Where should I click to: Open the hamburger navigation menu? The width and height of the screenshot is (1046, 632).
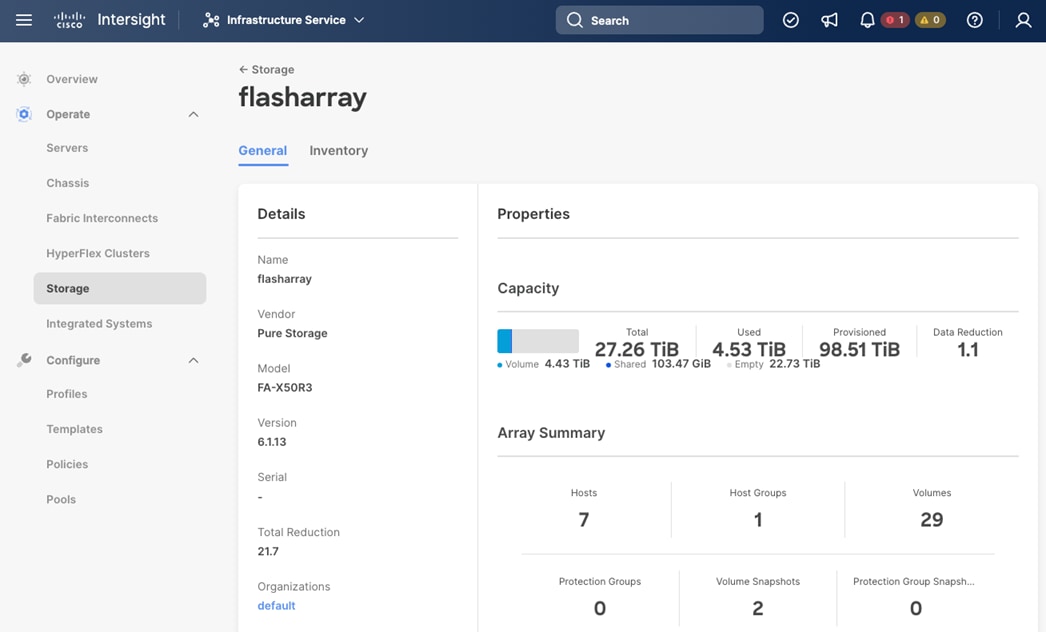[24, 20]
